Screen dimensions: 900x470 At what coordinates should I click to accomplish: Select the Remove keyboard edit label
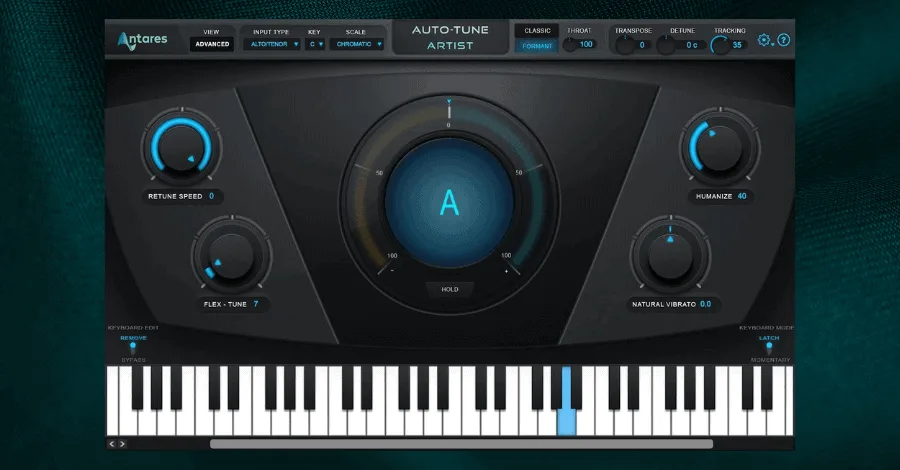[x=133, y=338]
